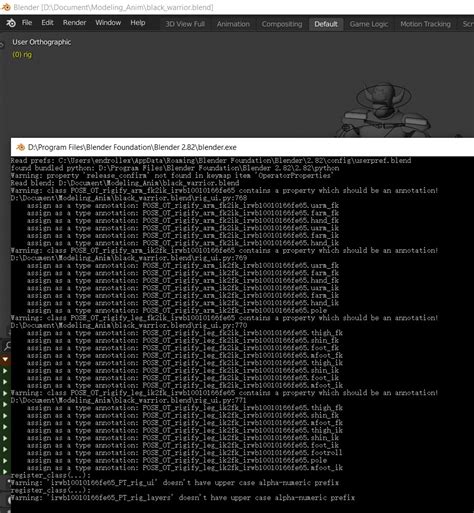Viewport: 474px width, 513px height.
Task: Open the Render menu
Action: tap(75, 23)
